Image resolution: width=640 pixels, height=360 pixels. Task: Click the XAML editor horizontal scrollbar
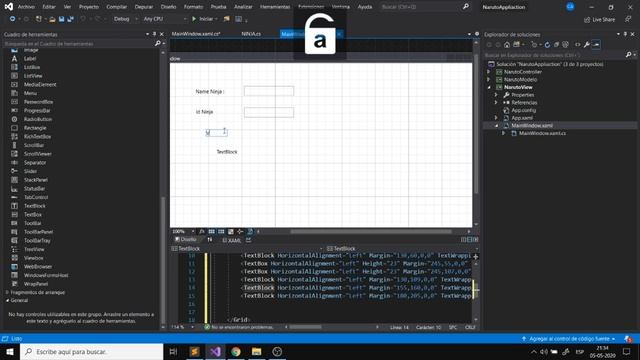coord(305,327)
